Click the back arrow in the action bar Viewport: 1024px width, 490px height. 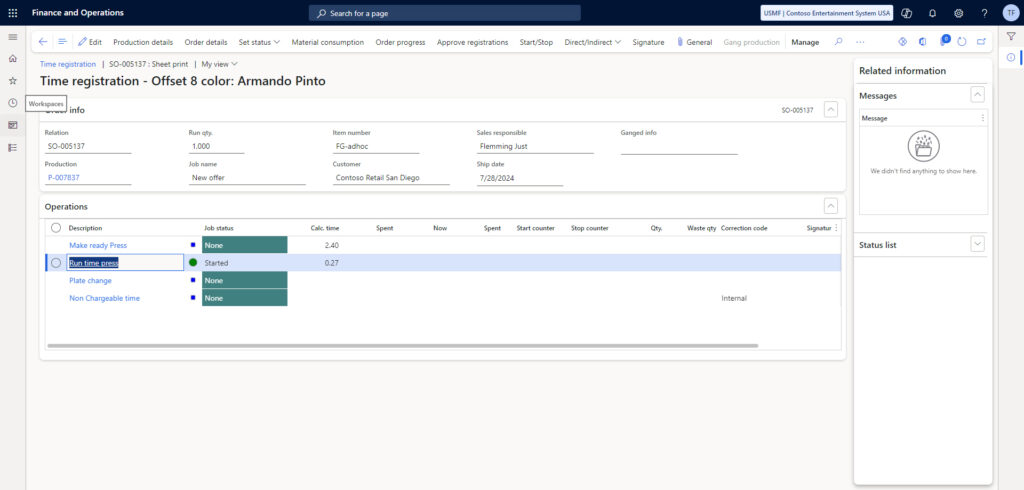pos(43,42)
